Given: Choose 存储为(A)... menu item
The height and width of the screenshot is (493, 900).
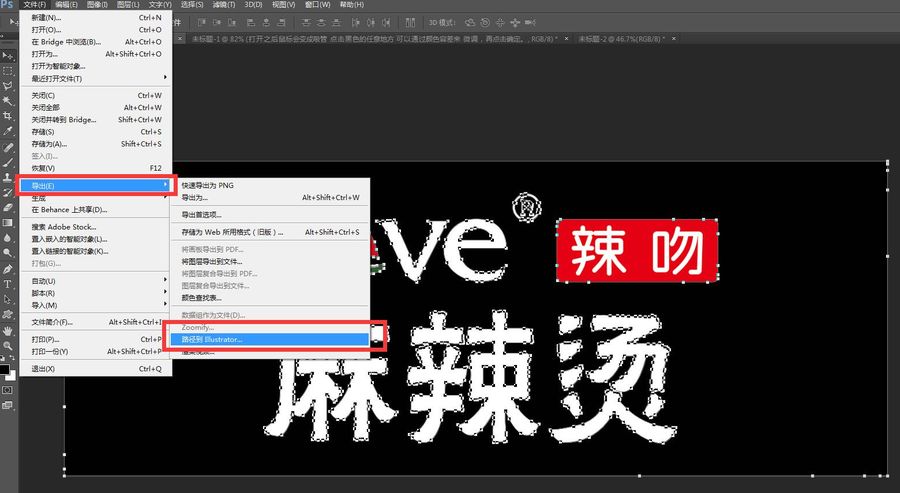Looking at the screenshot, I should point(96,143).
